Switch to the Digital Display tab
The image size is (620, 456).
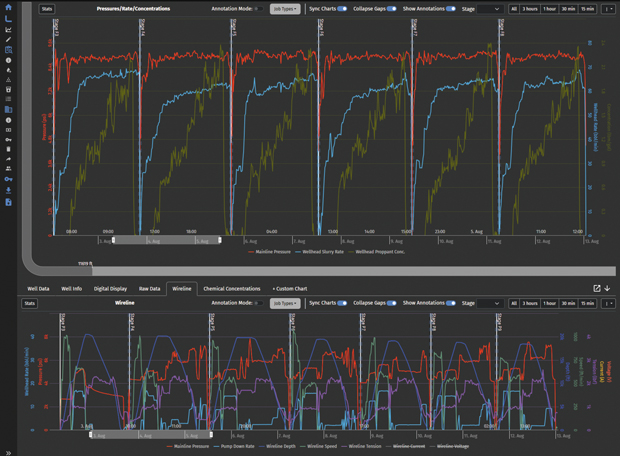tap(110, 288)
